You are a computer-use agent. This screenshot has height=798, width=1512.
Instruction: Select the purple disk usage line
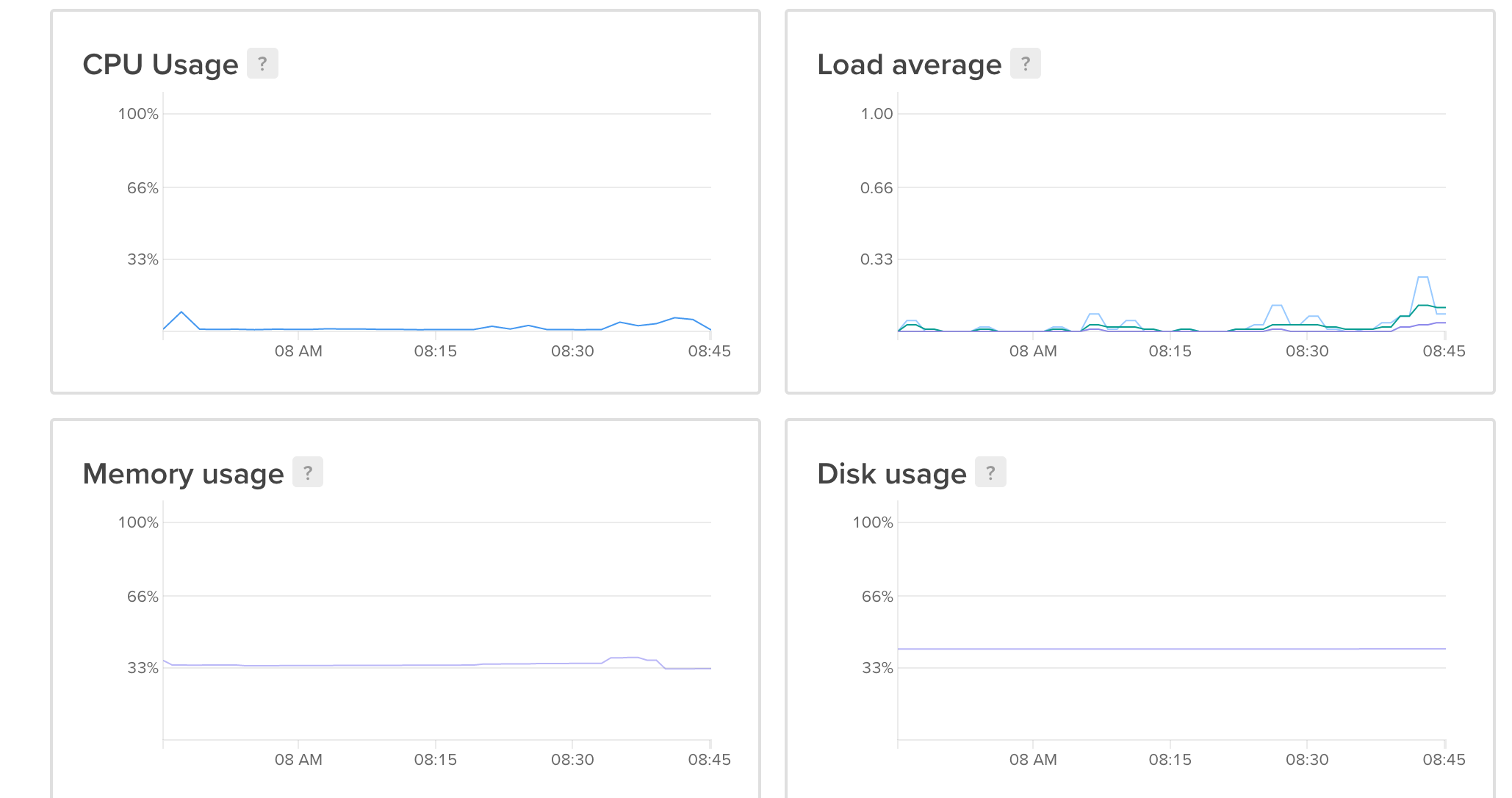1176,648
